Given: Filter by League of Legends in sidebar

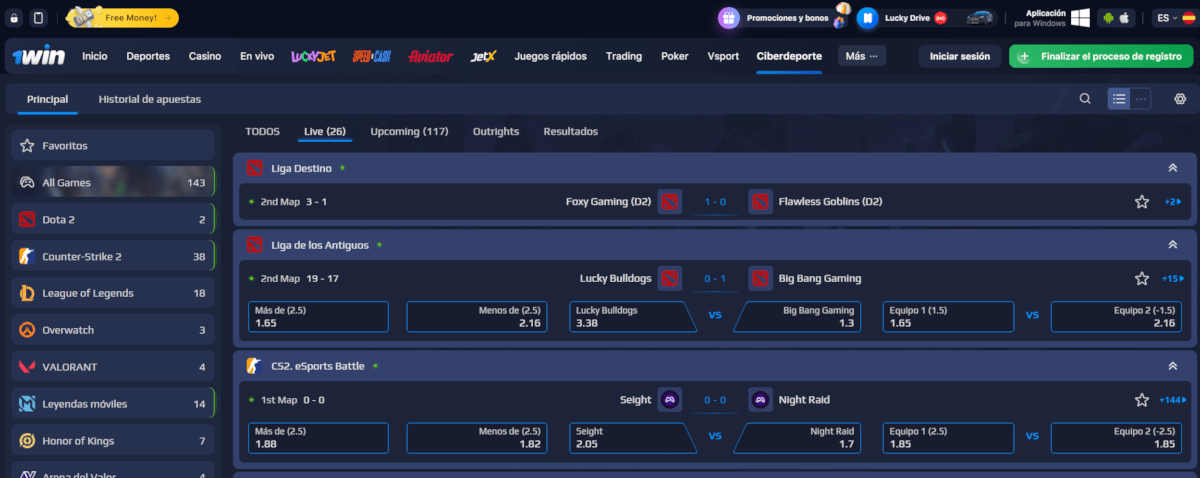Looking at the screenshot, I should point(113,293).
